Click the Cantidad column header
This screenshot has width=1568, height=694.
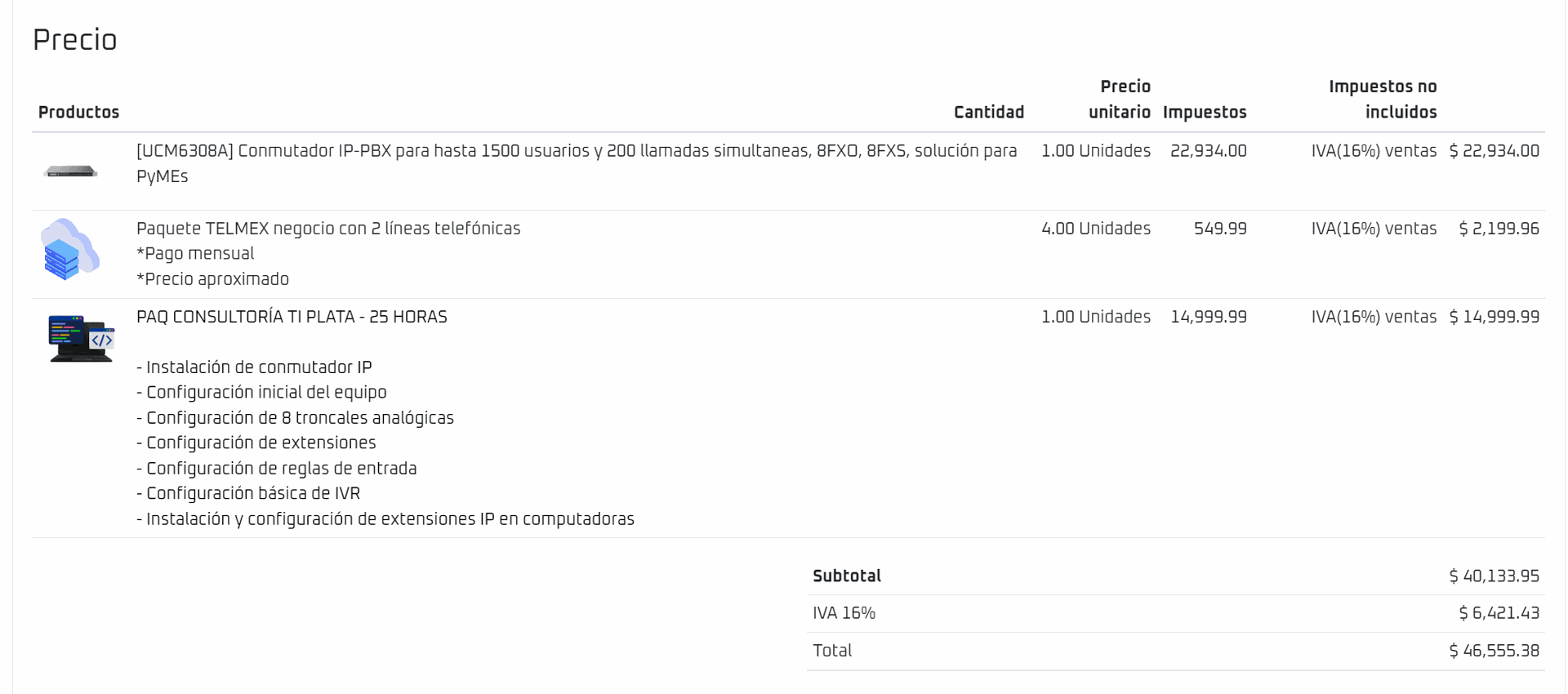[988, 112]
